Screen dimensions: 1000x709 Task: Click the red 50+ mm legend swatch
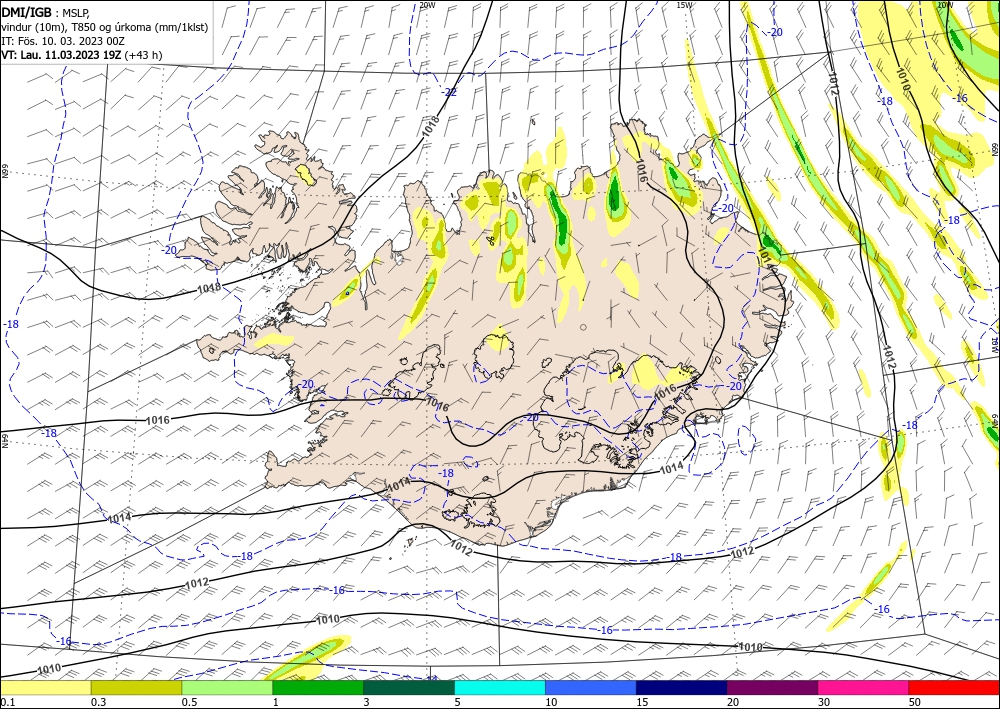(954, 687)
